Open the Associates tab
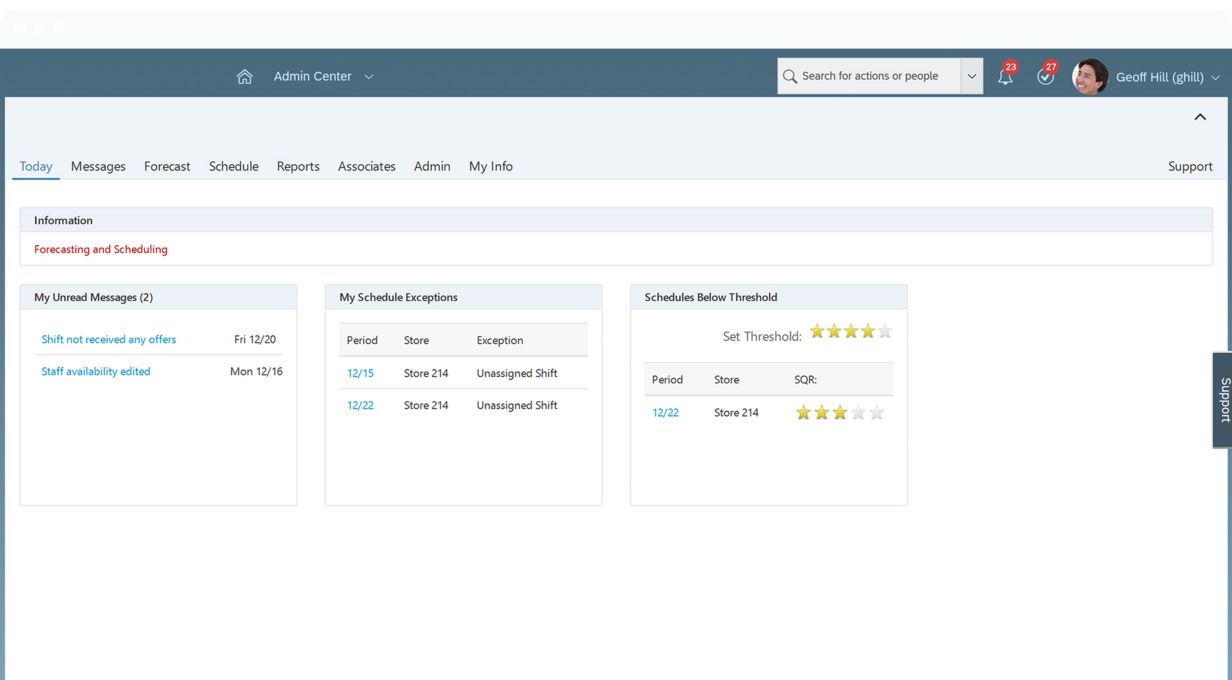 [x=366, y=167]
